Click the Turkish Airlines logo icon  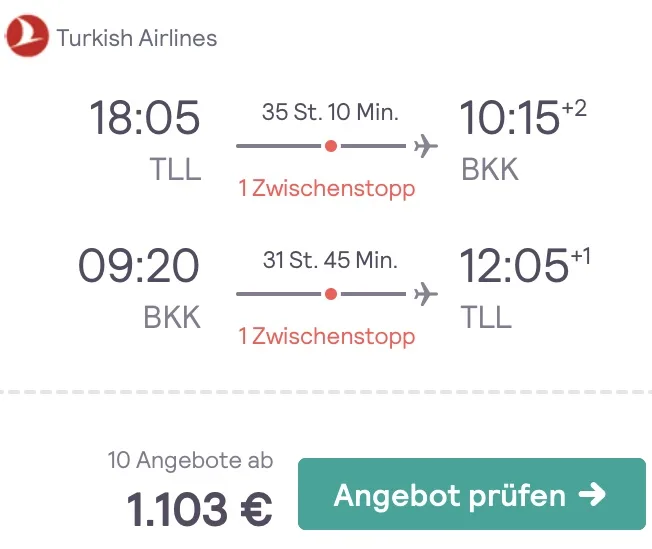click(26, 39)
